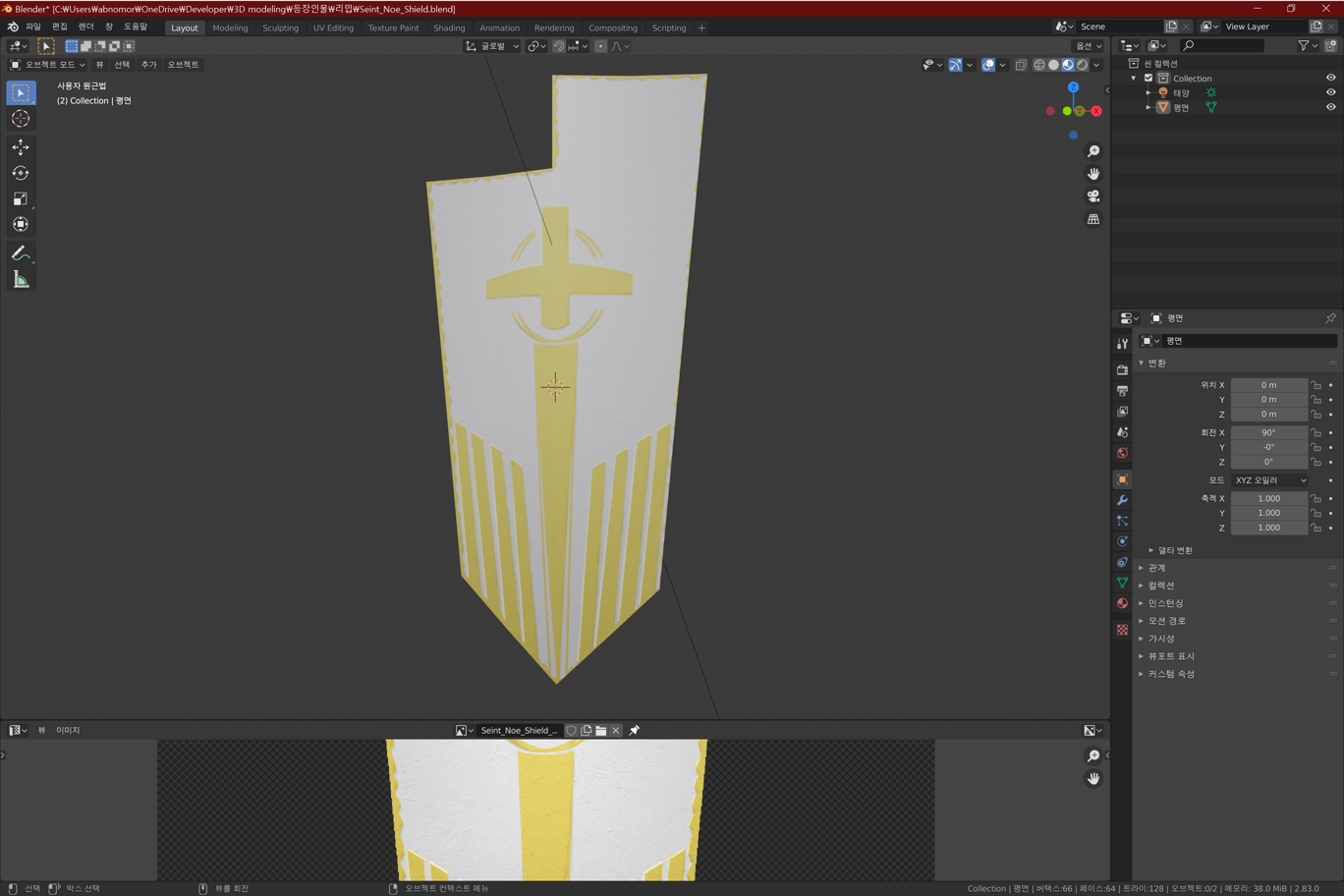Open the 오브젝트 object menu in viewport
The width and height of the screenshot is (1344, 896).
183,65
